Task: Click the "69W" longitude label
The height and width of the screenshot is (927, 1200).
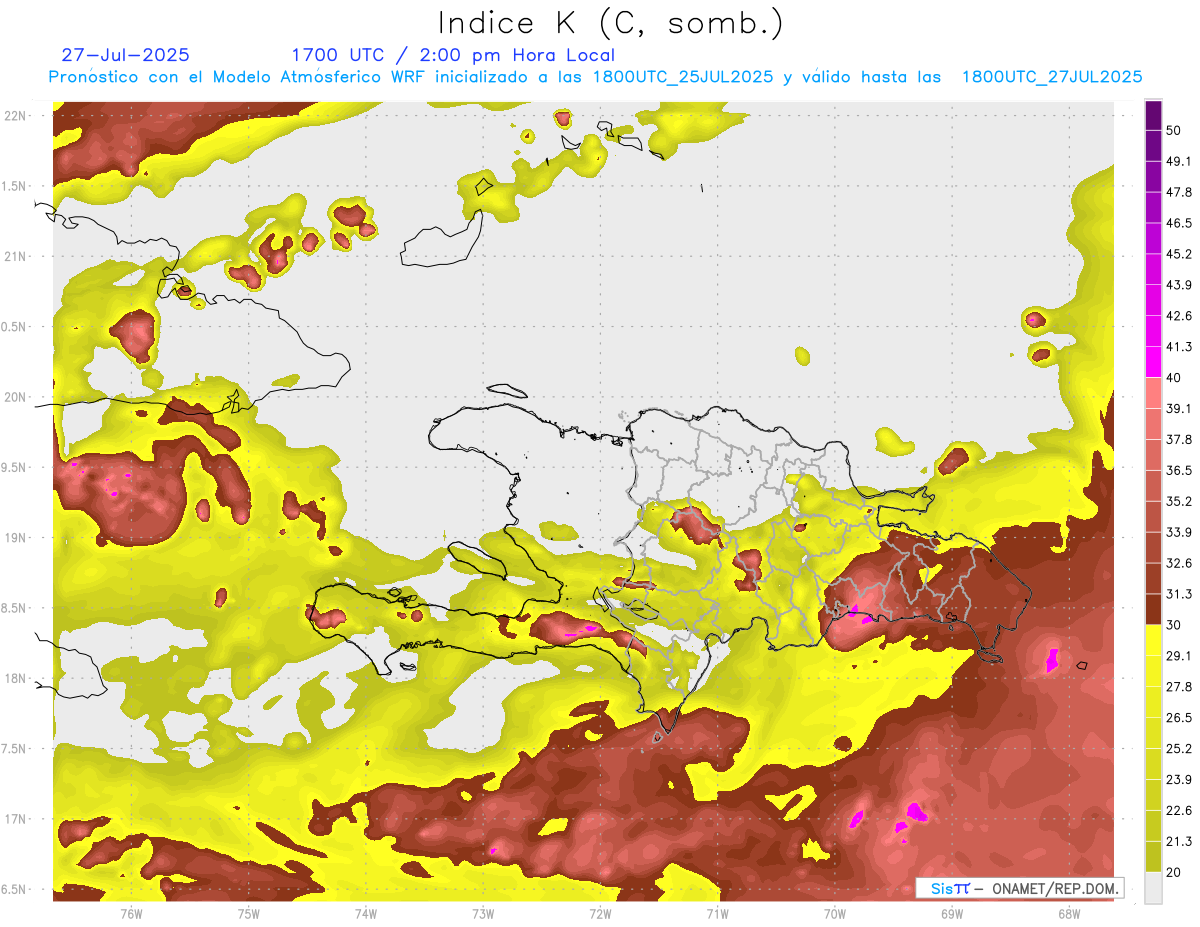Action: click(952, 913)
